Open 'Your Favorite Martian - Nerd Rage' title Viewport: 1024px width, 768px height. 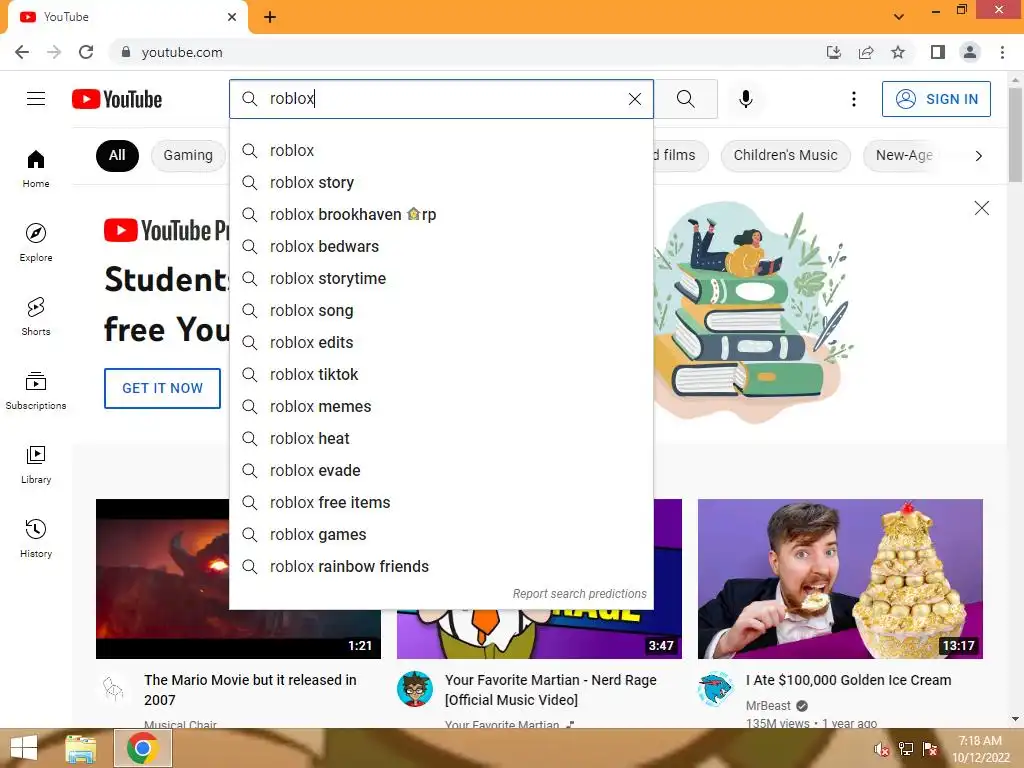point(551,690)
